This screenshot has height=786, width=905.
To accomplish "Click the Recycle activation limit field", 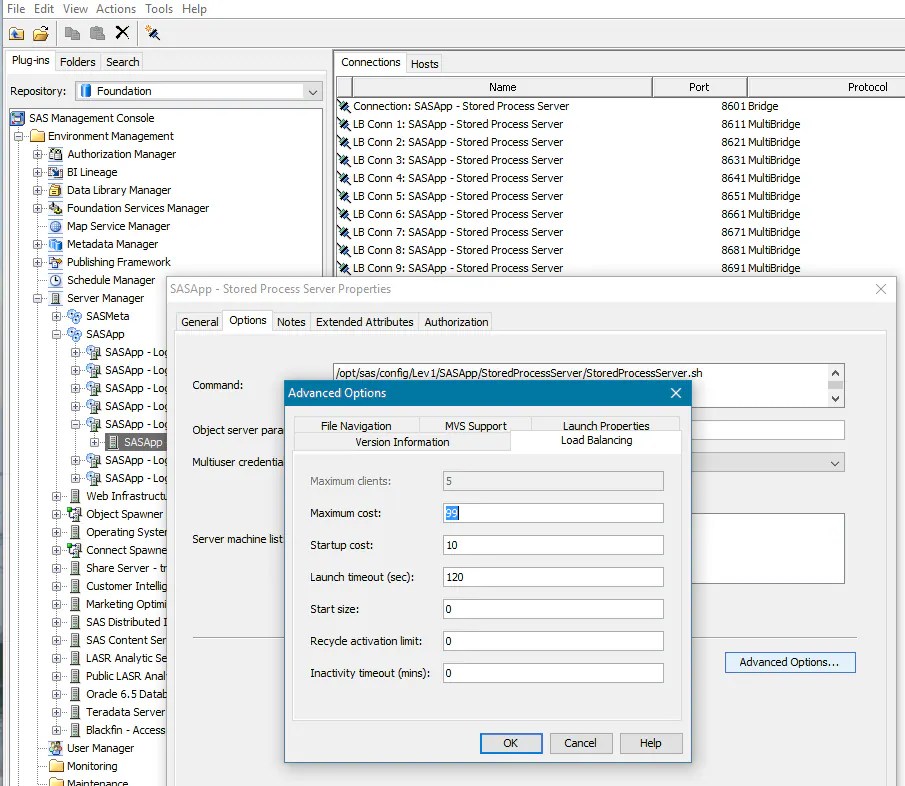I will (x=553, y=641).
